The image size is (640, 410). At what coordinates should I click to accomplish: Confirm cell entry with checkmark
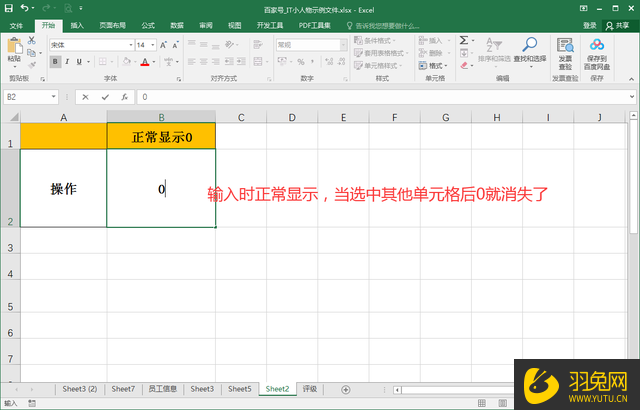tap(105, 97)
